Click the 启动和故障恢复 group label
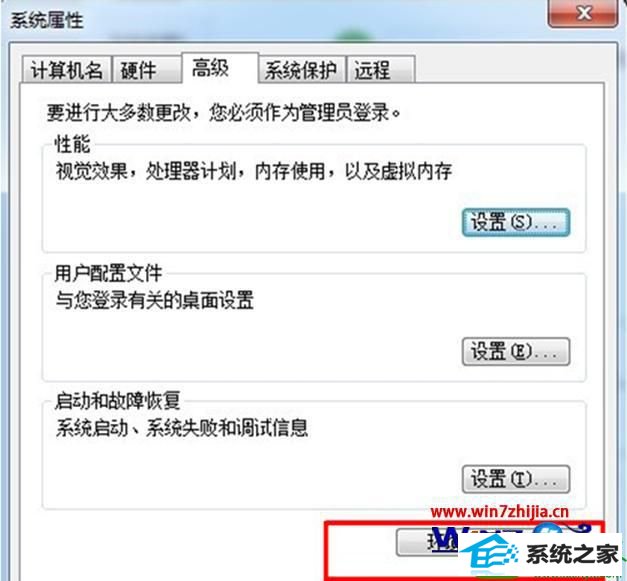This screenshot has width=627, height=581. click(x=117, y=401)
